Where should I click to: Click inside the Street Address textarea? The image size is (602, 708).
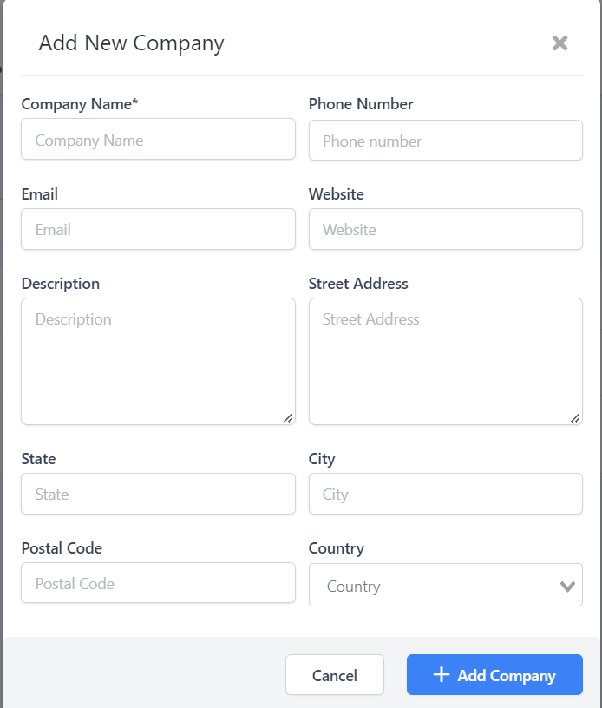pyautogui.click(x=446, y=361)
